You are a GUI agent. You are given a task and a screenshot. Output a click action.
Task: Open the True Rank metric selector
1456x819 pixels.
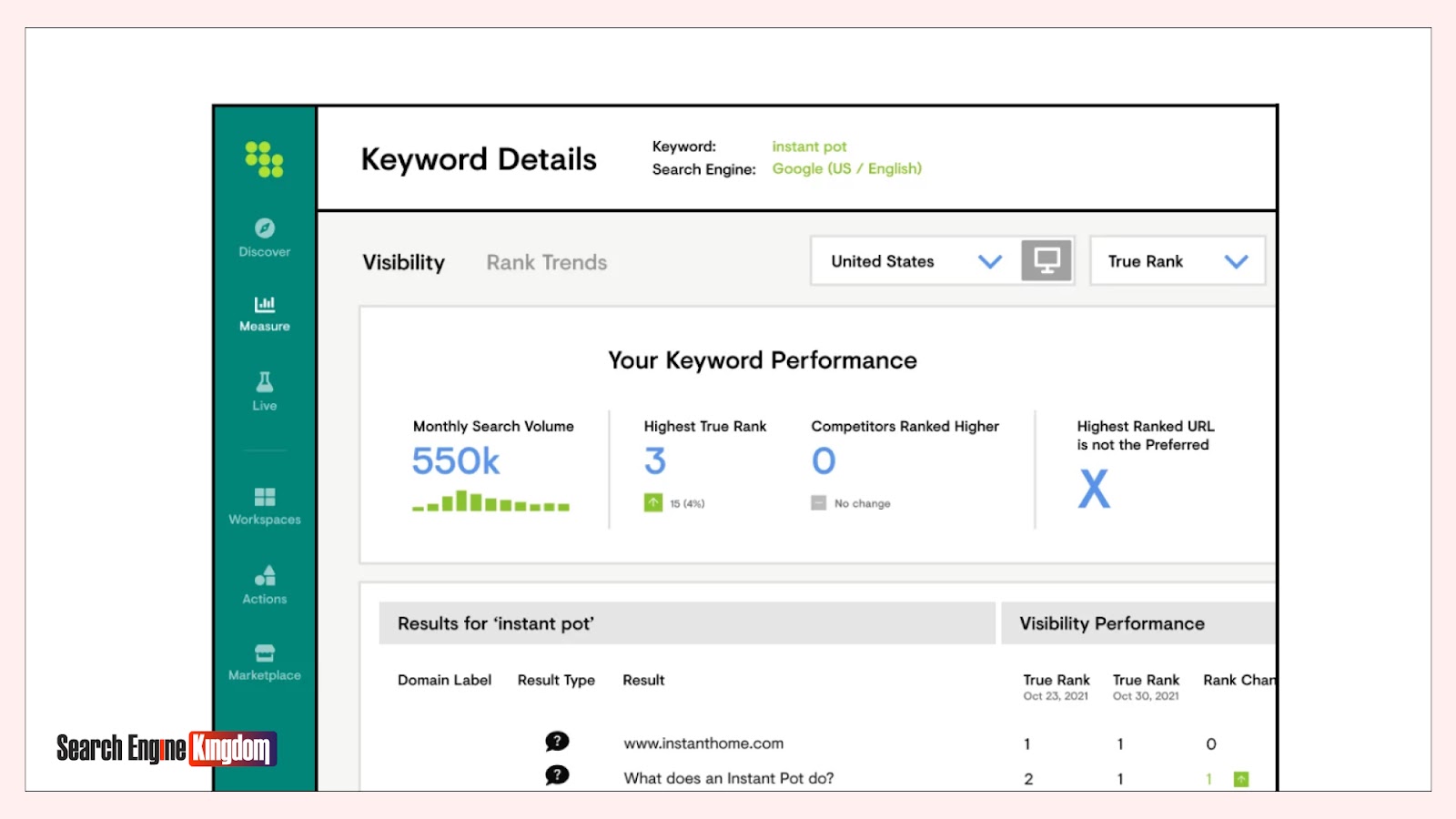coord(1178,261)
